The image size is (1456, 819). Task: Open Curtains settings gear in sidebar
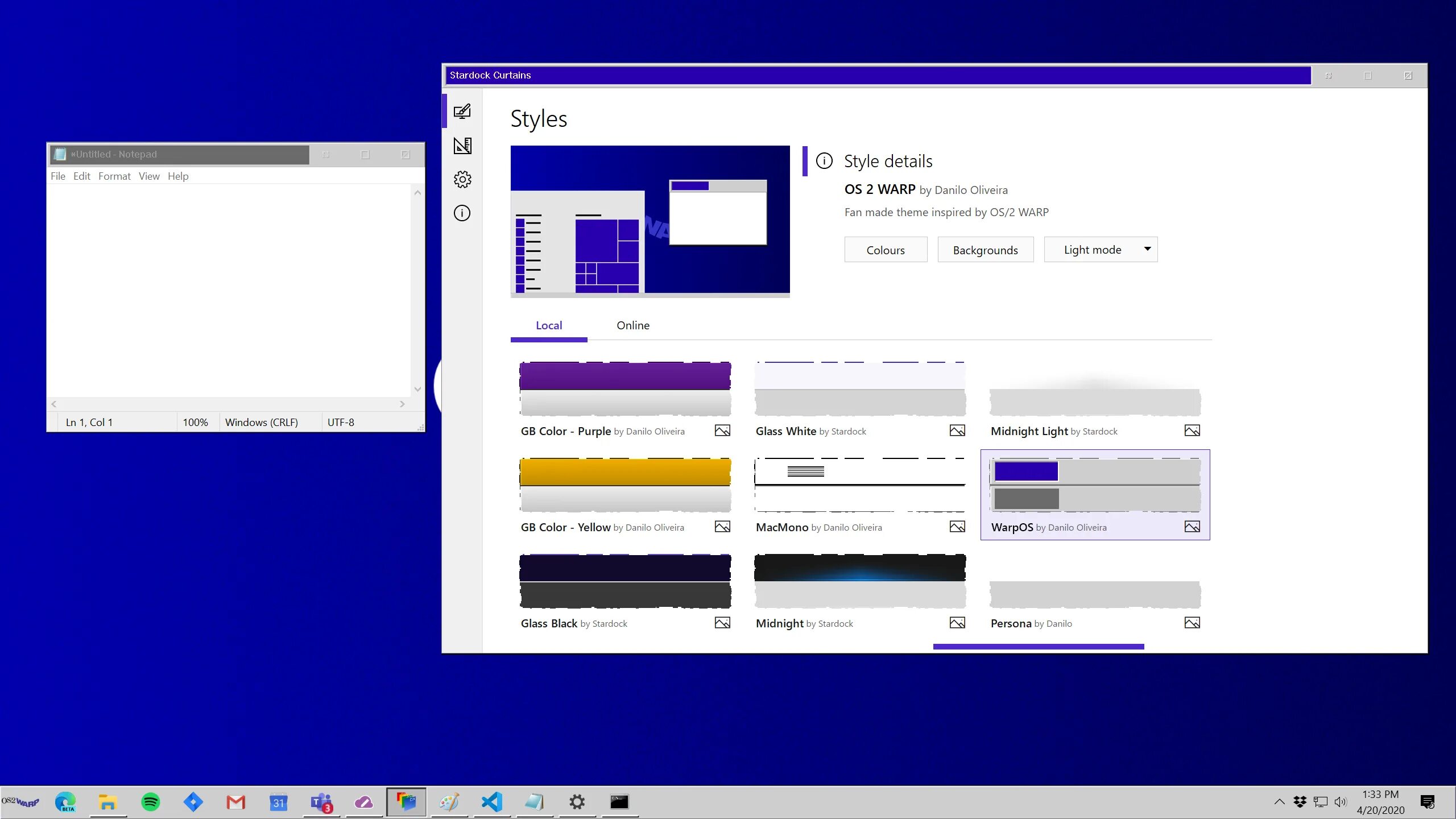click(462, 180)
